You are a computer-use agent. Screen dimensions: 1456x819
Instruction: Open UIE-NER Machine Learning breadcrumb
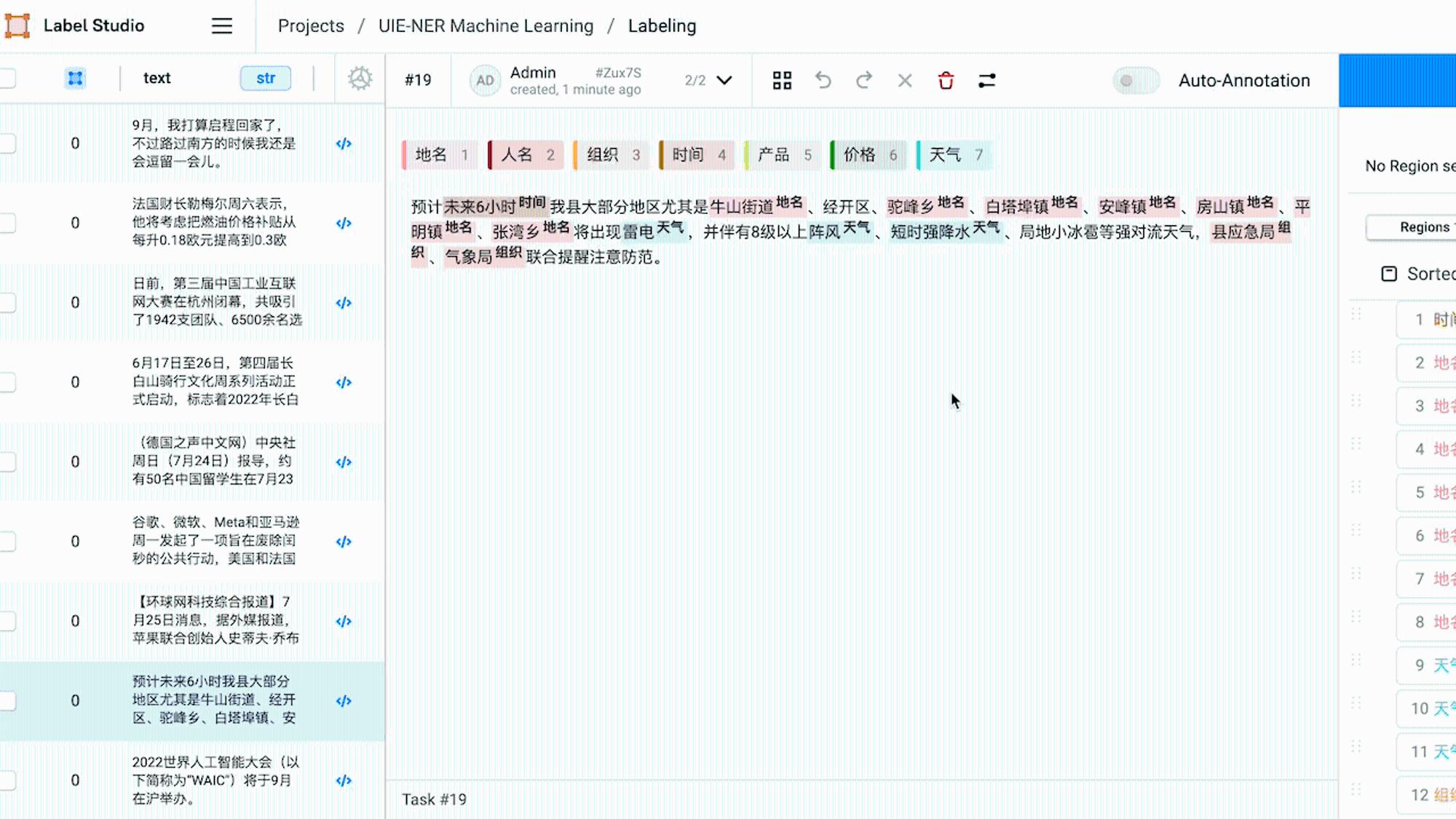(x=486, y=26)
